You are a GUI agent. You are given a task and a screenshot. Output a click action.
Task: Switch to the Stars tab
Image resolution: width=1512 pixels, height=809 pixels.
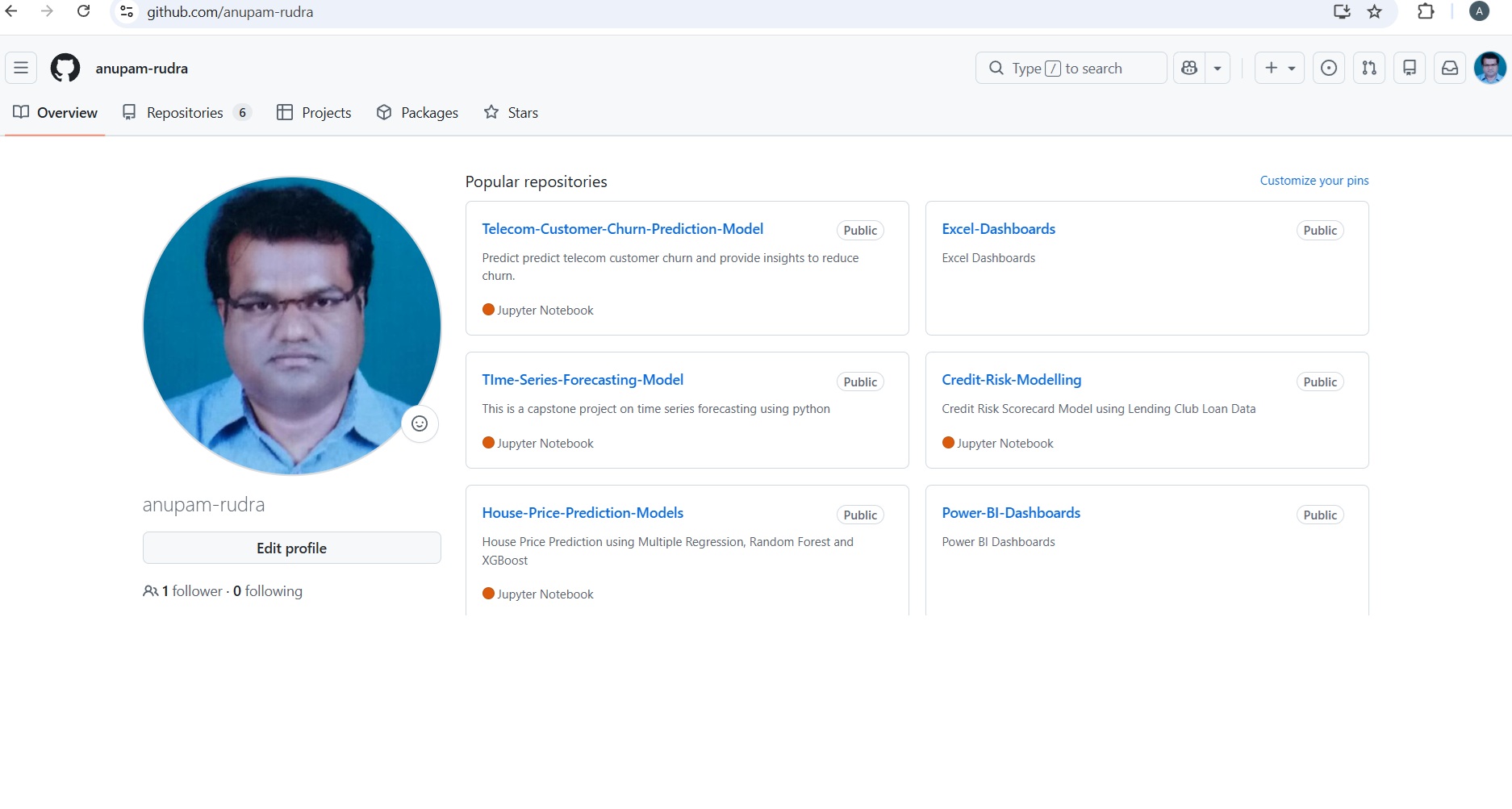pyautogui.click(x=511, y=113)
